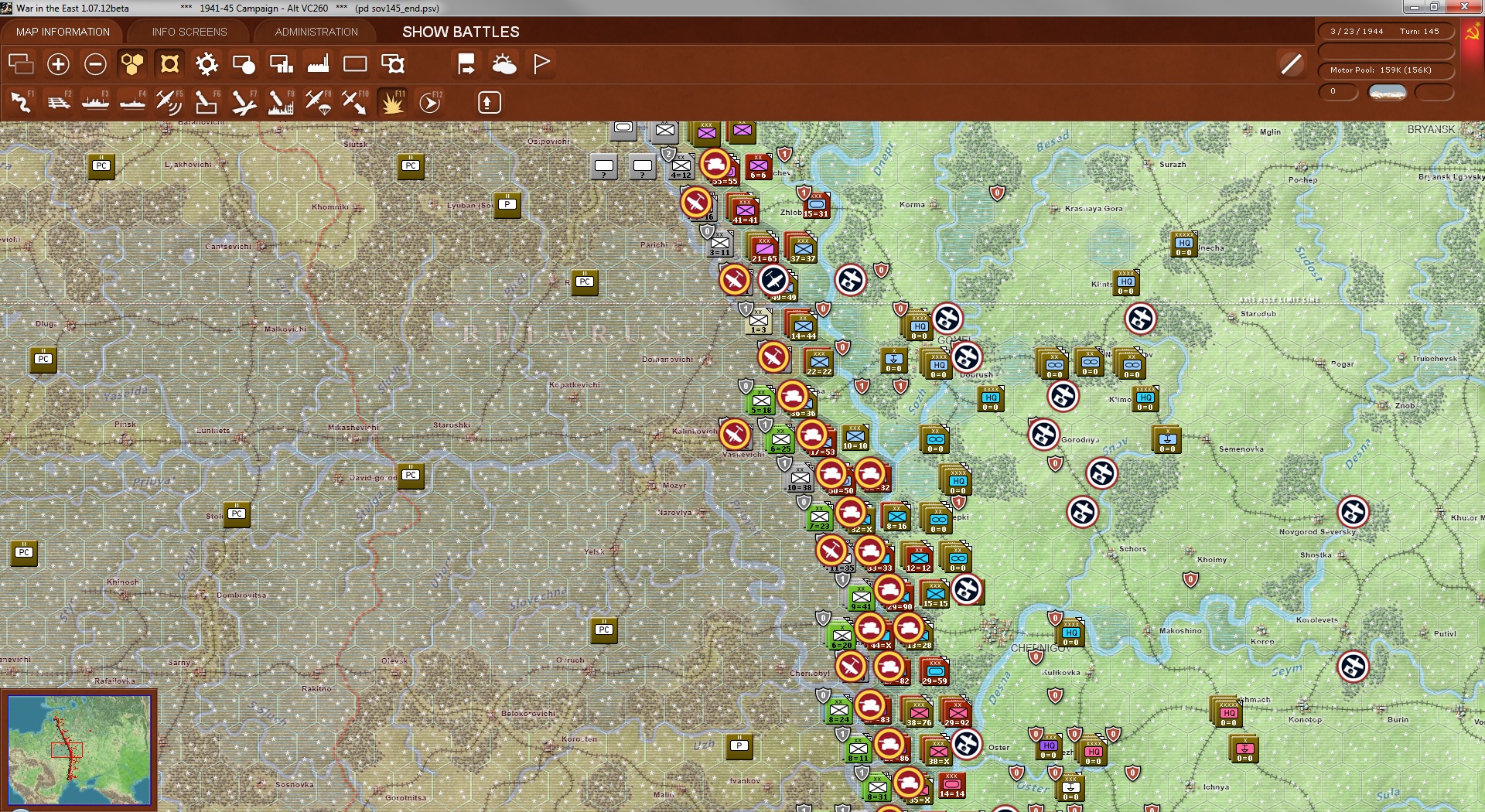Select the F9 air transport parachute icon
This screenshot has width=1485, height=812.
318,102
